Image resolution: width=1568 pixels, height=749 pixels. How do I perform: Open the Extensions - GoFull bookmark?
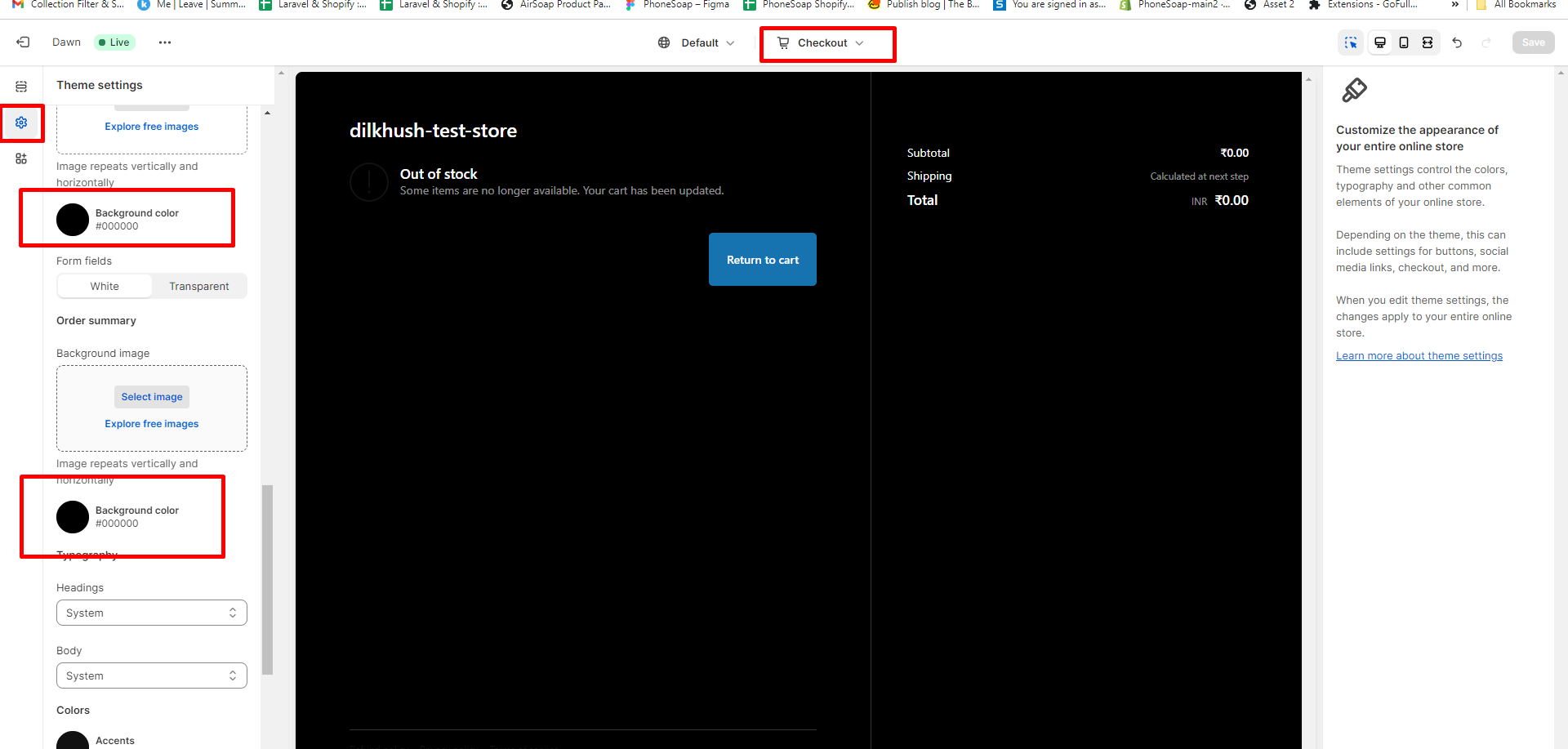tap(1363, 5)
